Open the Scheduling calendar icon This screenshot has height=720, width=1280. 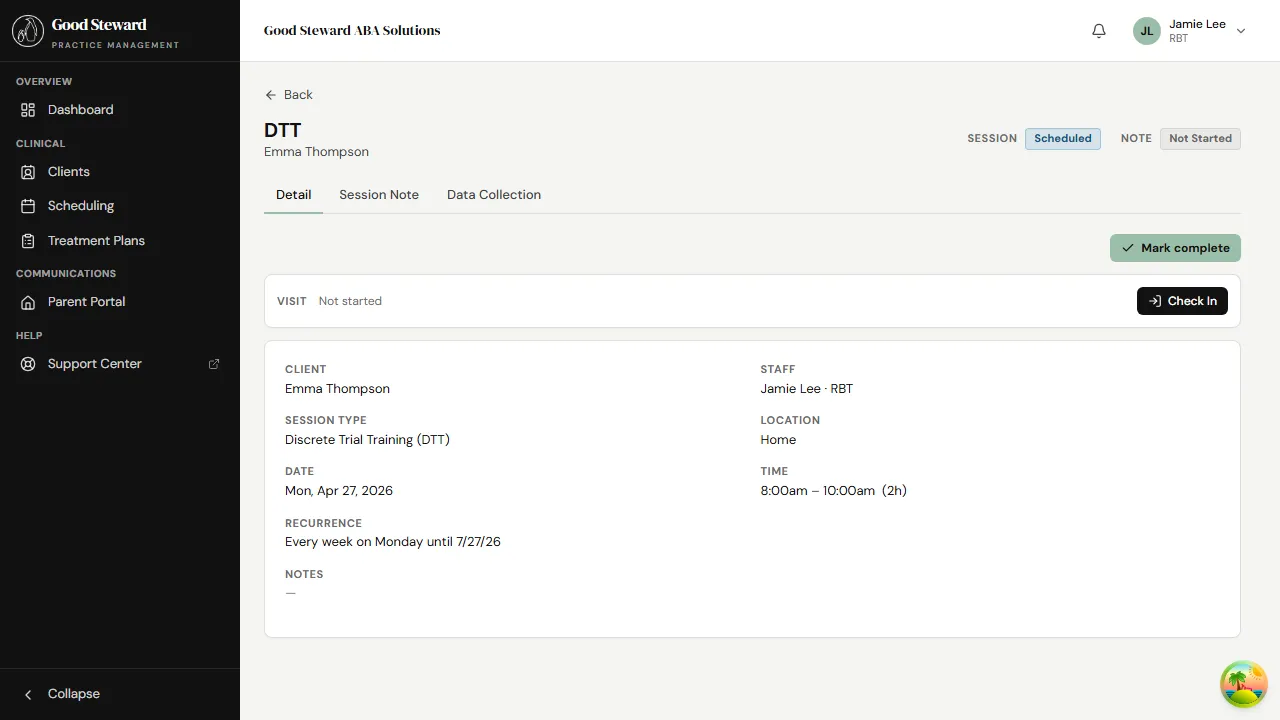pyautogui.click(x=26, y=205)
